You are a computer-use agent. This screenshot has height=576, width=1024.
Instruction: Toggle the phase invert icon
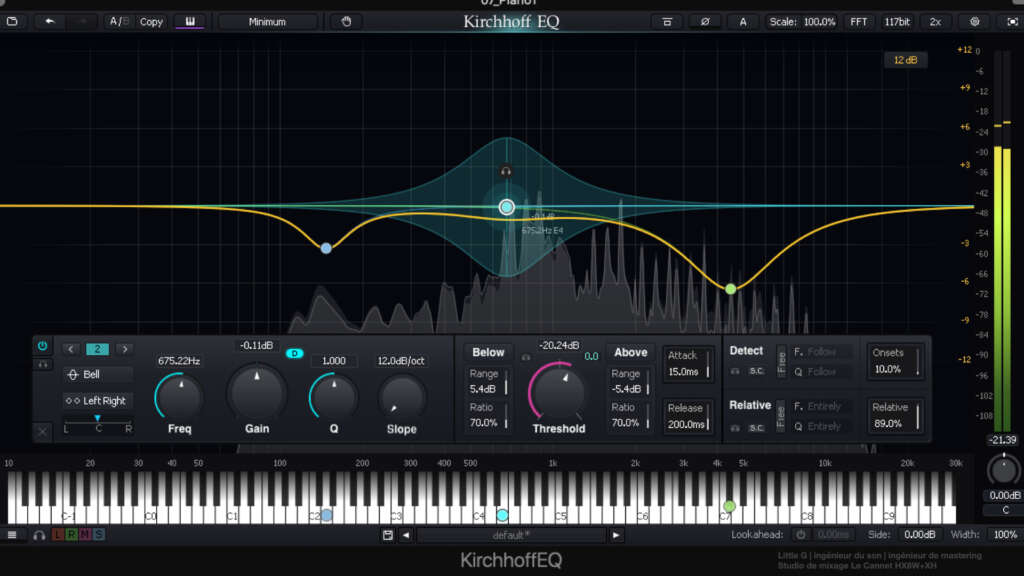pyautogui.click(x=705, y=22)
